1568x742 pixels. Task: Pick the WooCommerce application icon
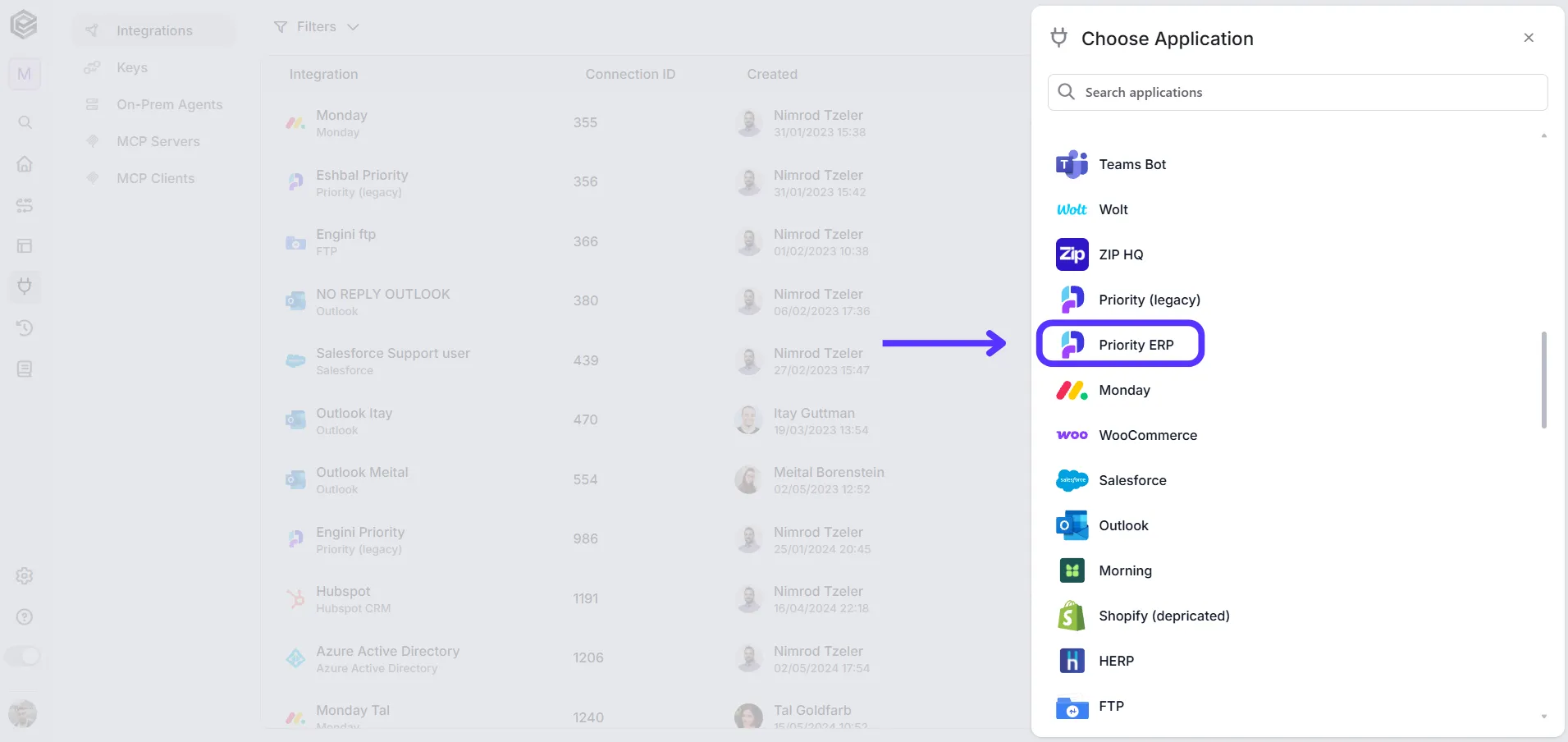point(1072,435)
